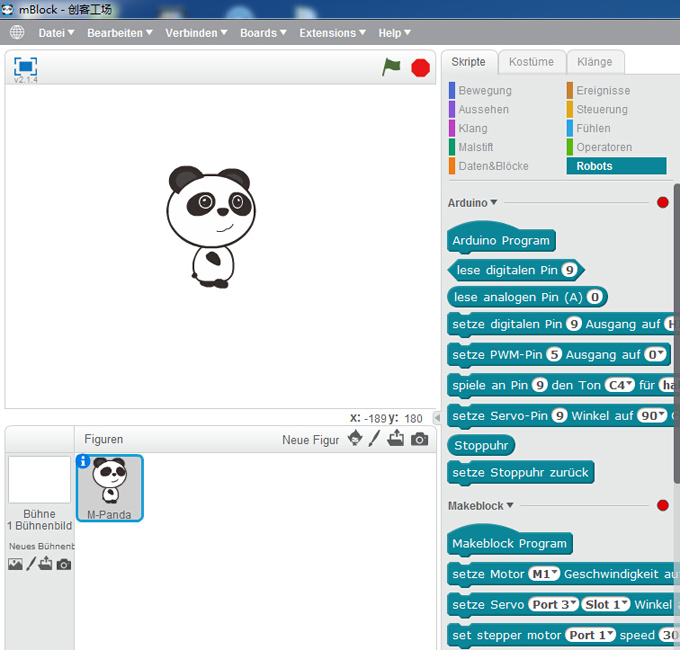Screen dimensions: 680x650
Task: Open the M1 motor dropdown
Action: click(544, 574)
